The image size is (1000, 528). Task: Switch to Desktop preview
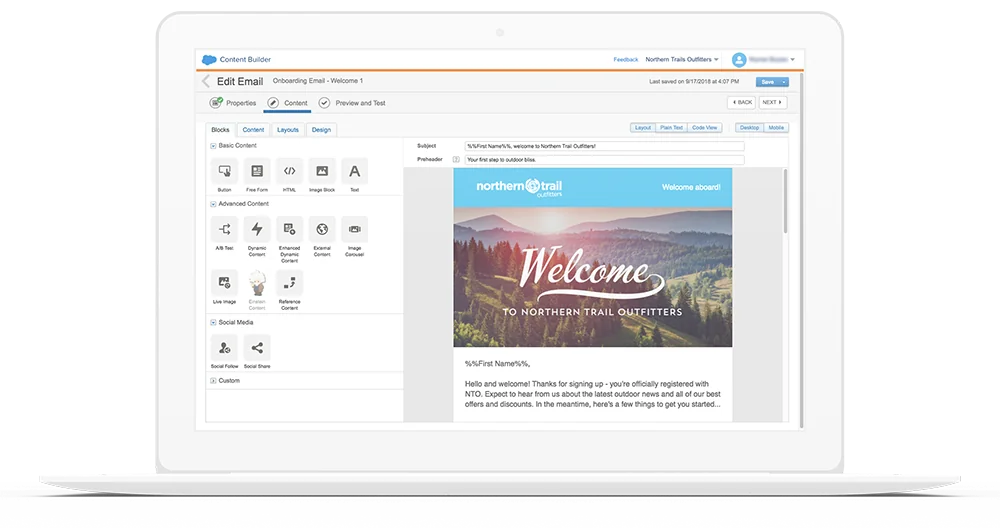point(749,128)
